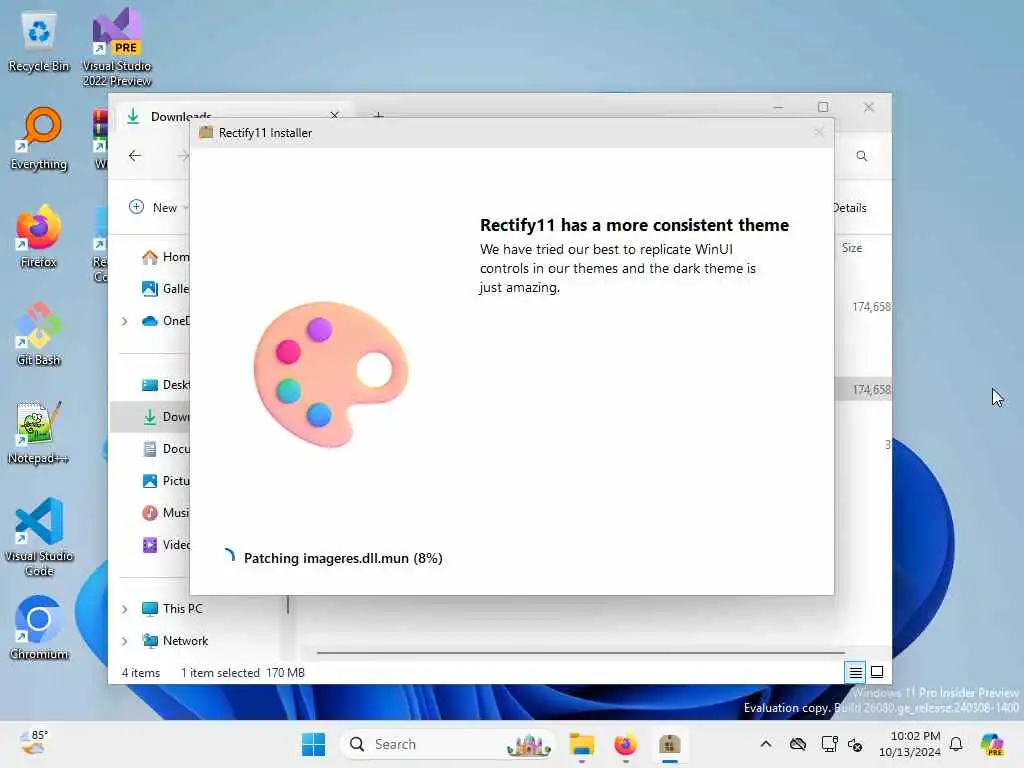Open Firefox from the taskbar
This screenshot has height=768, width=1024.
point(626,744)
